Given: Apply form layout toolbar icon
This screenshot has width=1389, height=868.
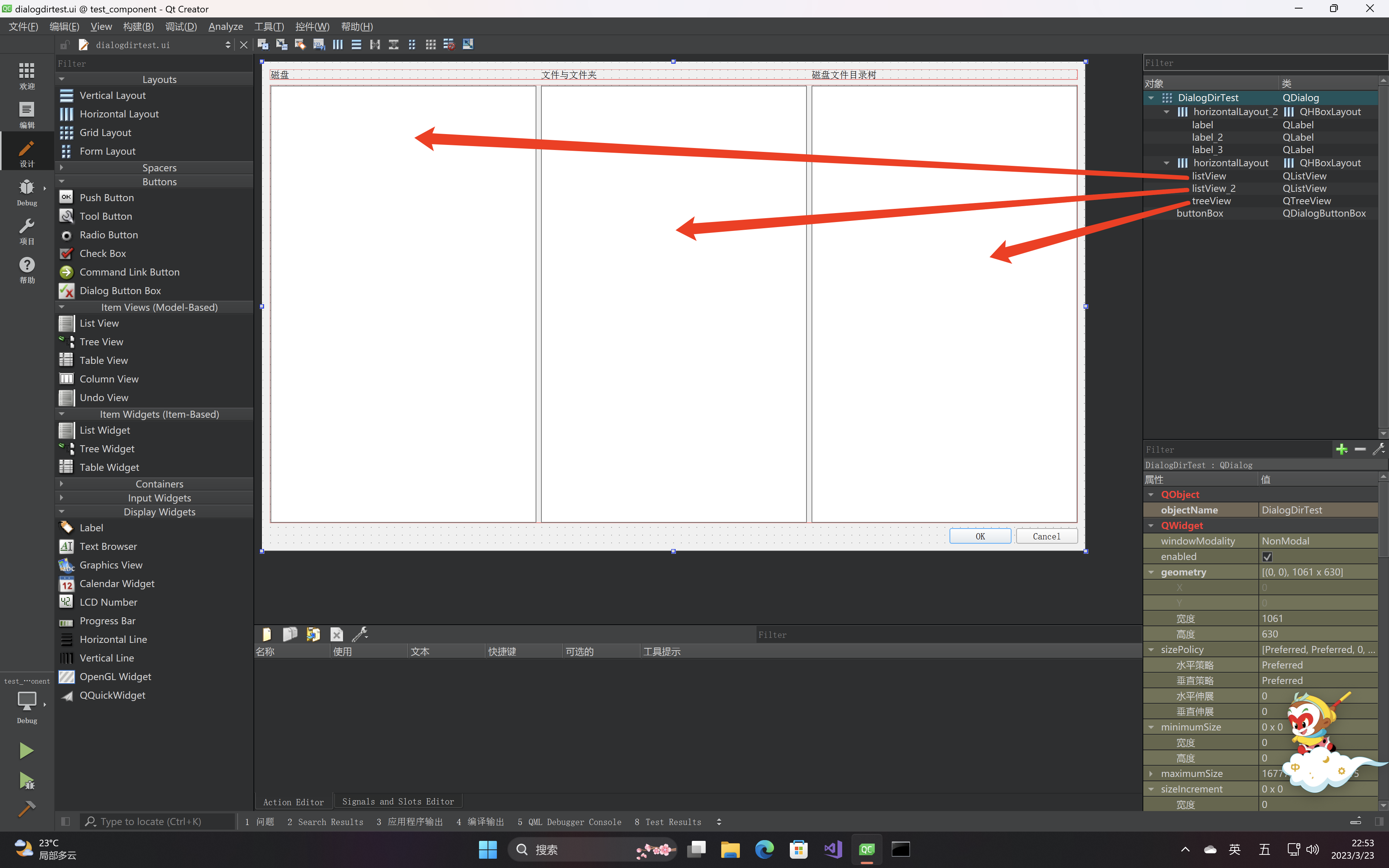Looking at the screenshot, I should pyautogui.click(x=412, y=44).
